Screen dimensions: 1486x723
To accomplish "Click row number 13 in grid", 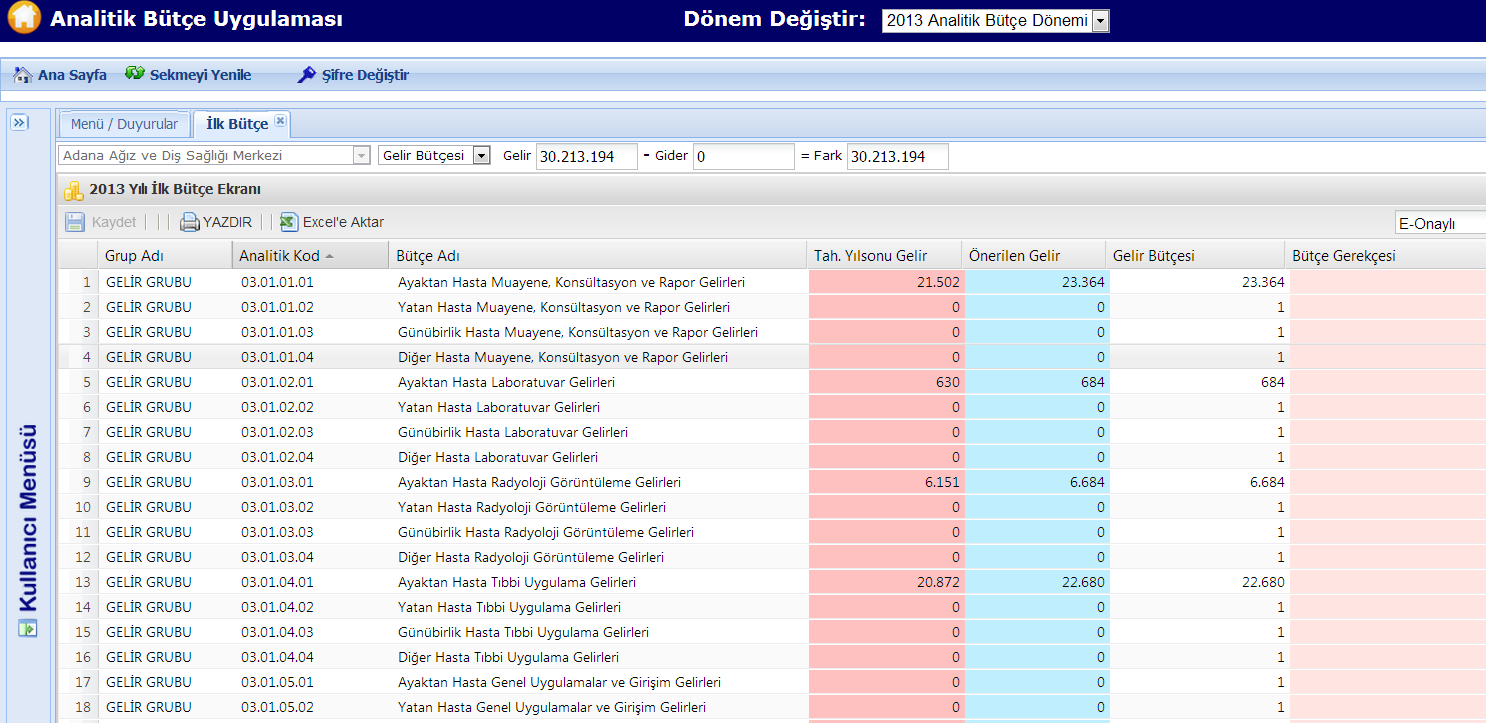I will click(x=78, y=582).
